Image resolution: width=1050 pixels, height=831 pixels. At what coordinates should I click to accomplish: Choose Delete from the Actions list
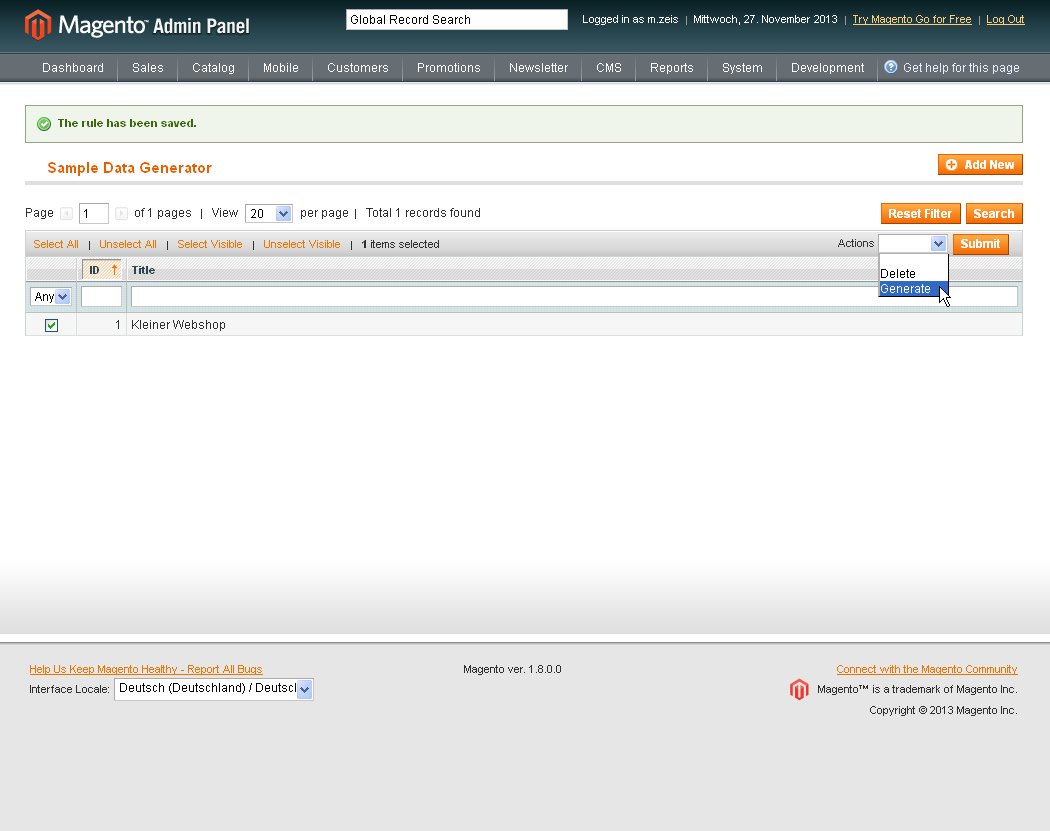898,273
